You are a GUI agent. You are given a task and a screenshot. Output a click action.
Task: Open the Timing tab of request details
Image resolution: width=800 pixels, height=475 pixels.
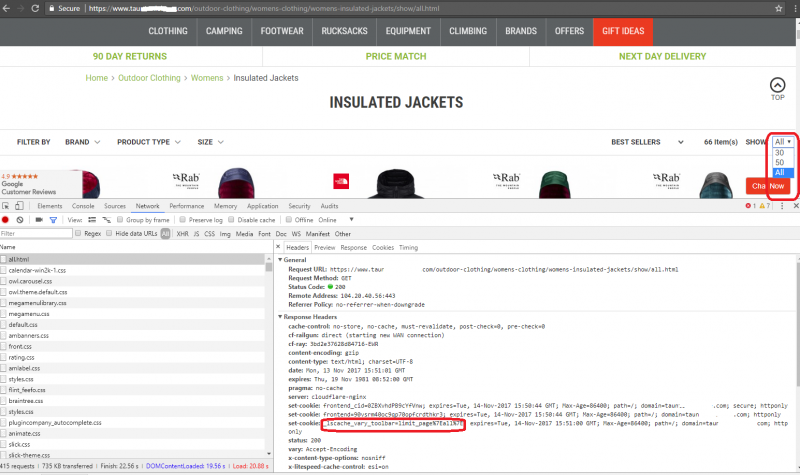click(408, 247)
